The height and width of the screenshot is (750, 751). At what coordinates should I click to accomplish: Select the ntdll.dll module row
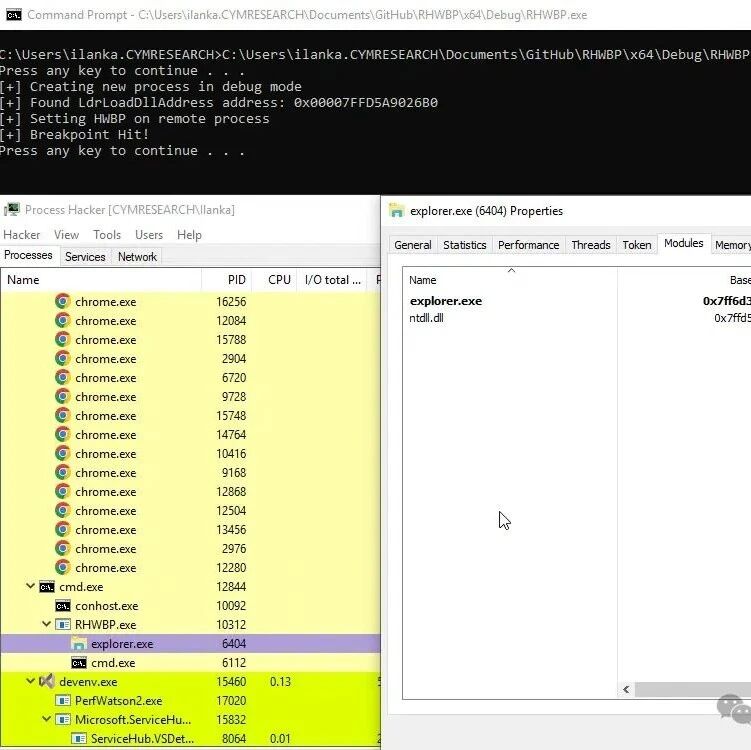pos(577,318)
